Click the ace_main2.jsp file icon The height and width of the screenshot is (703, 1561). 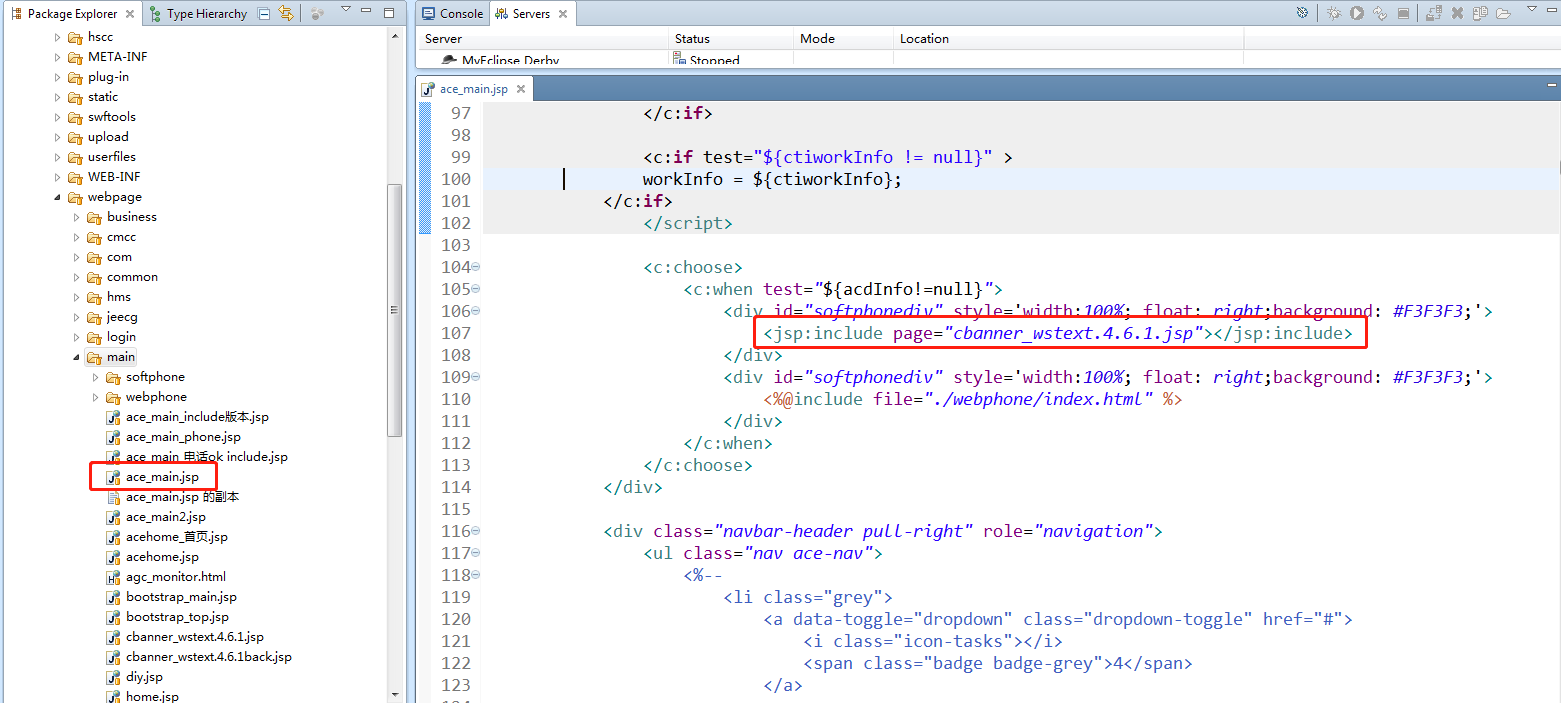pos(113,517)
